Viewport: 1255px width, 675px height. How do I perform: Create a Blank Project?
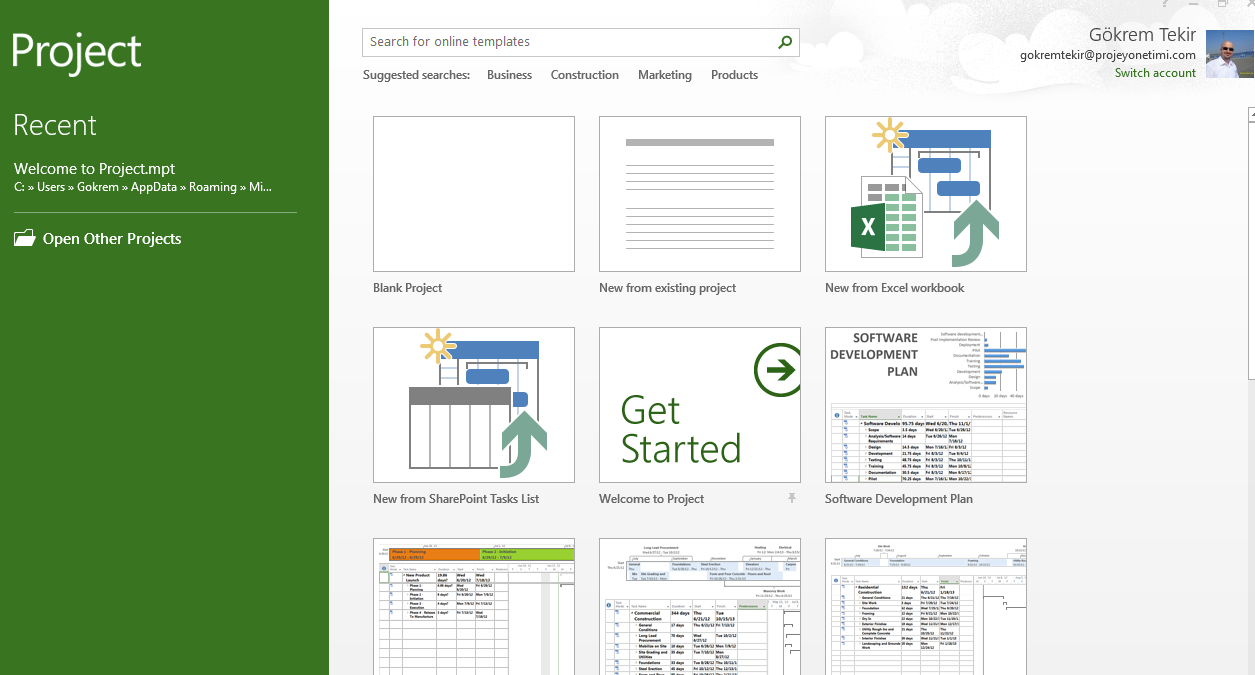(473, 194)
